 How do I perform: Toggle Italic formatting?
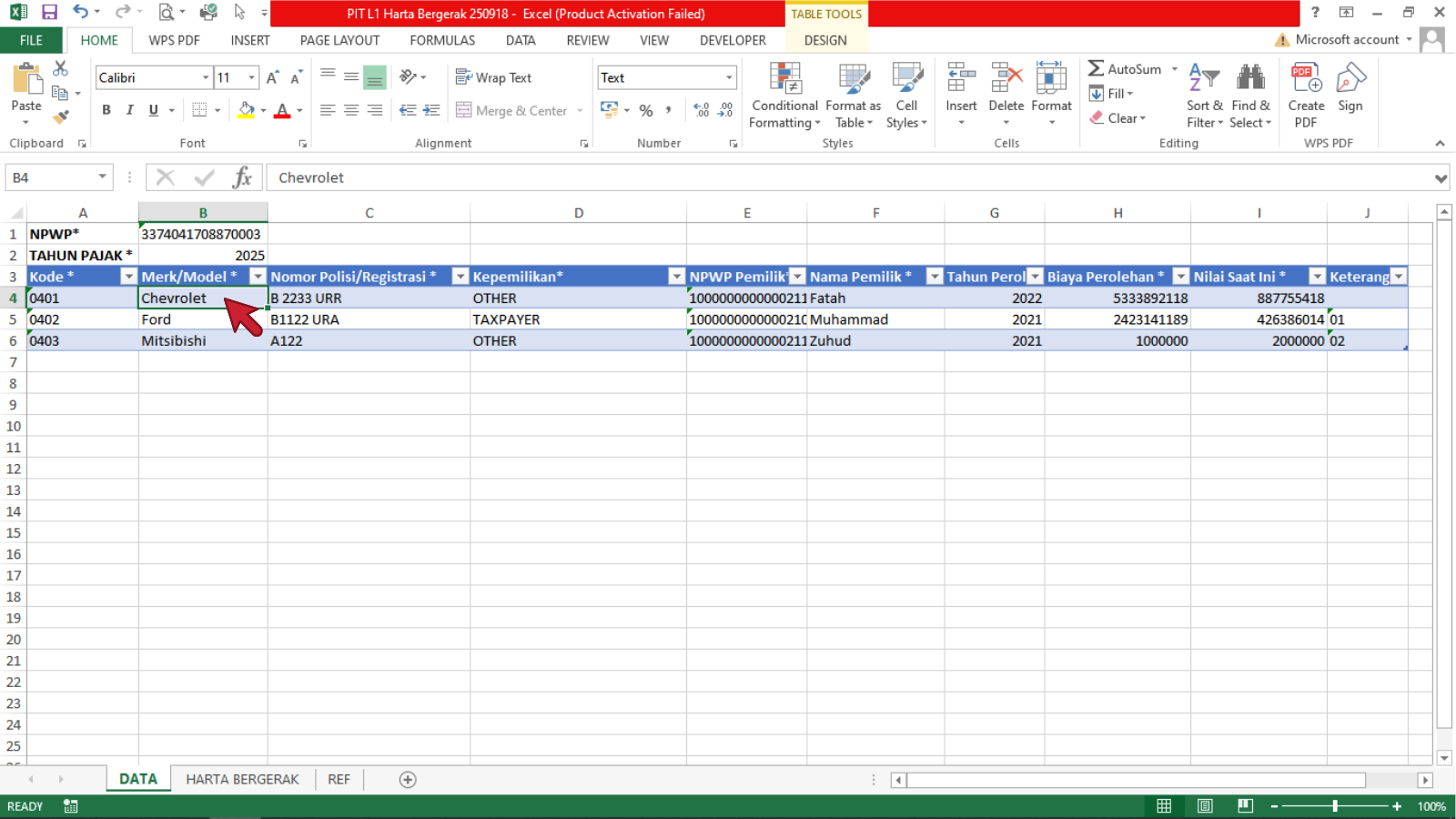130,110
